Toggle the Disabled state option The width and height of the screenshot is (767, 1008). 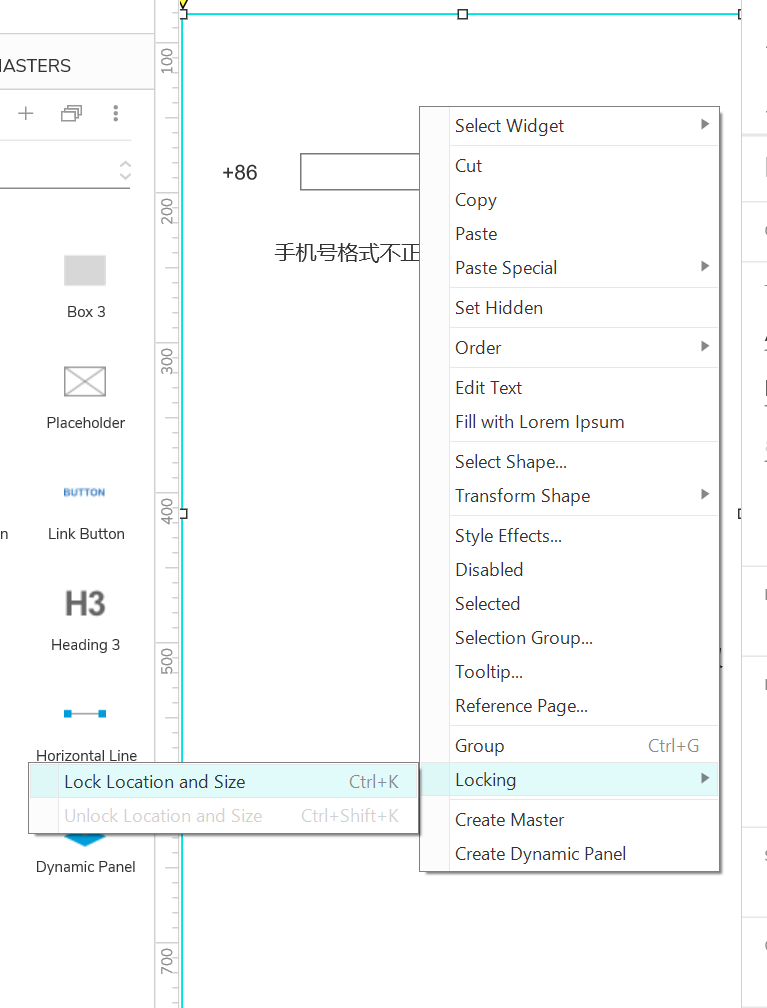pyautogui.click(x=489, y=570)
